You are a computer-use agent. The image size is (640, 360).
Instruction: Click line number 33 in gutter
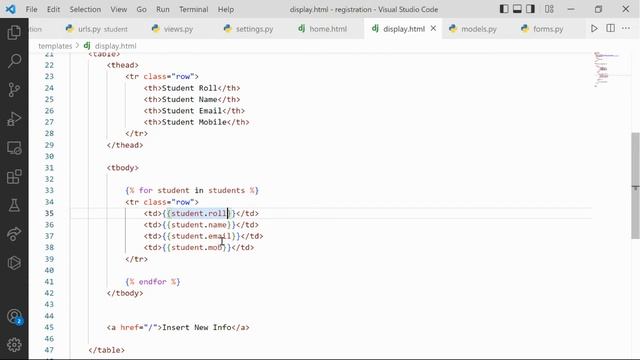tap(49, 191)
